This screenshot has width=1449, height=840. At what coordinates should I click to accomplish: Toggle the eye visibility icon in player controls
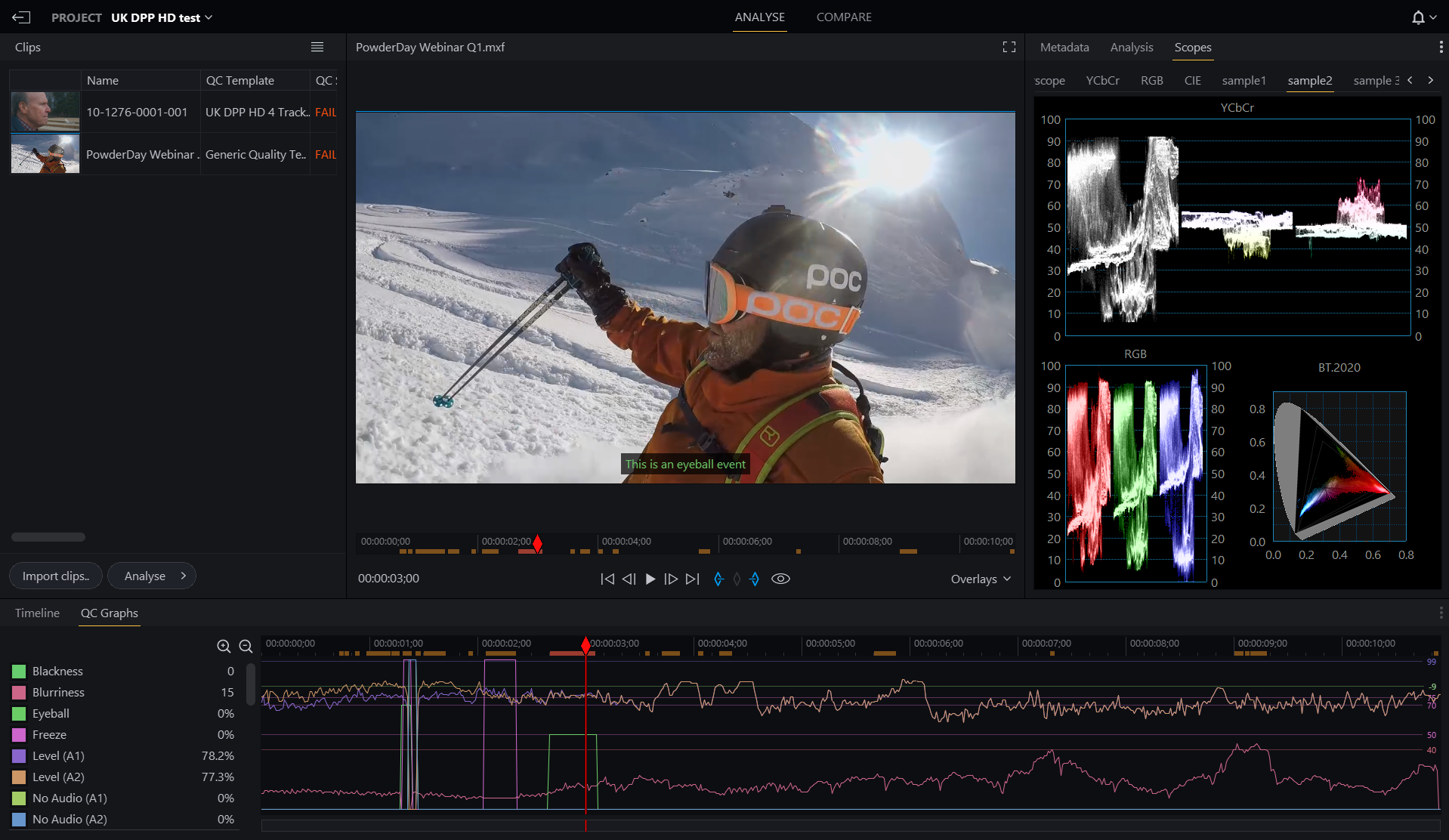click(x=780, y=579)
